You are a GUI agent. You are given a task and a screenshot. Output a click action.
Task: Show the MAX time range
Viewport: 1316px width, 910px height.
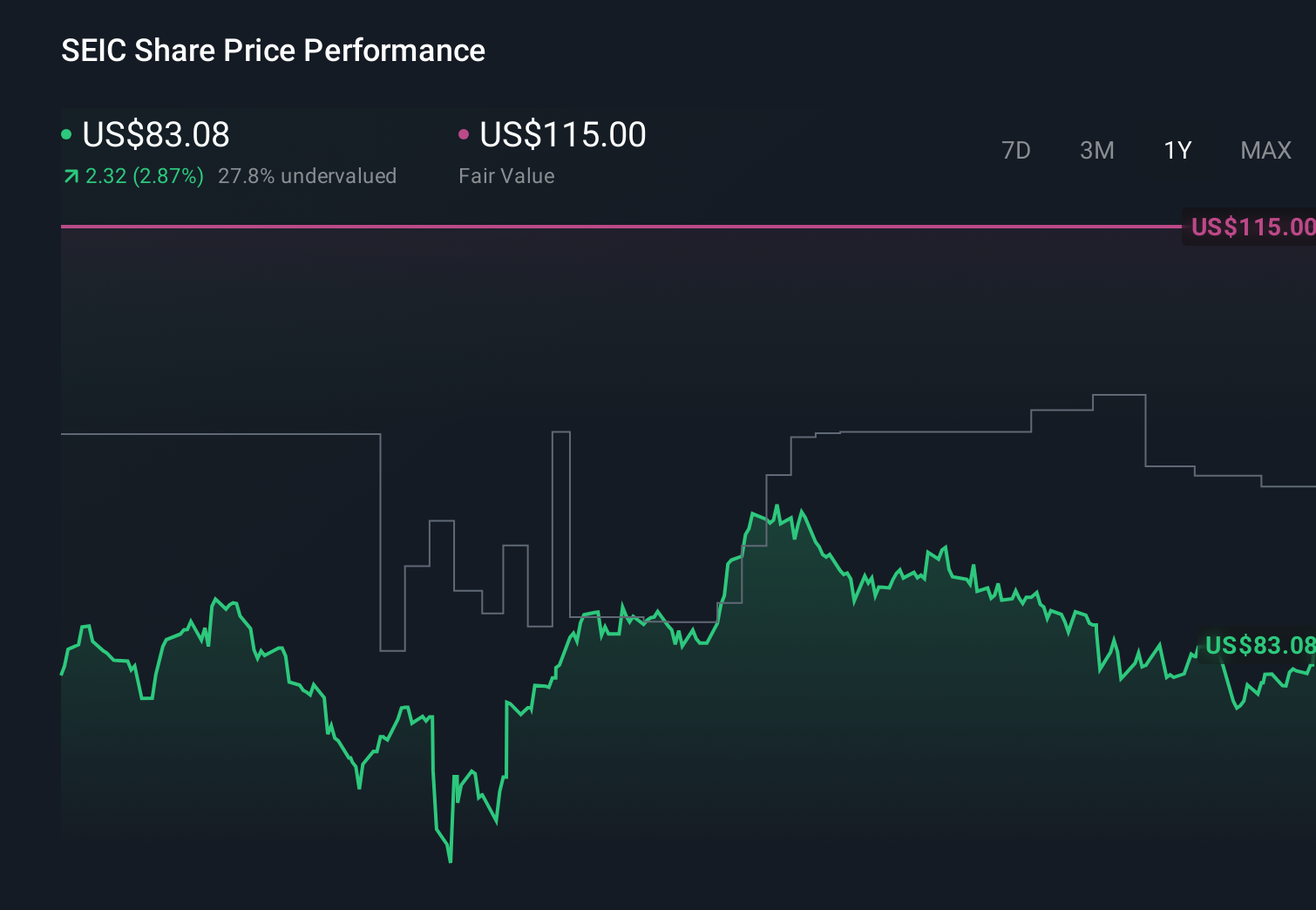pyautogui.click(x=1265, y=151)
